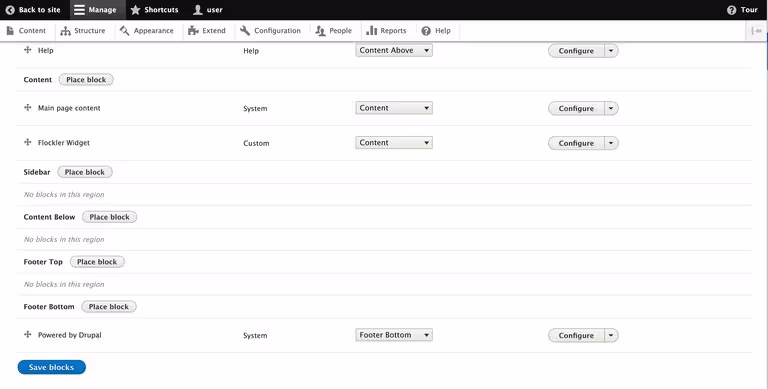Place block in Footer Top region
768x389 pixels.
(97, 262)
